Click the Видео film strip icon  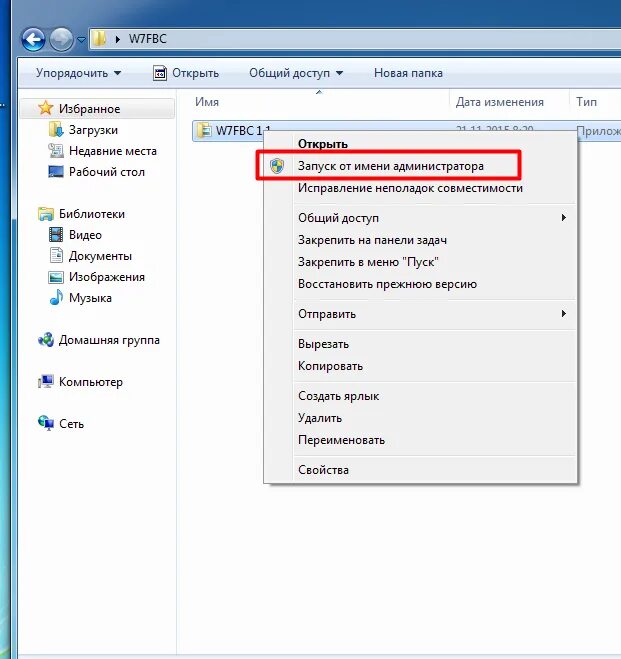coord(55,235)
